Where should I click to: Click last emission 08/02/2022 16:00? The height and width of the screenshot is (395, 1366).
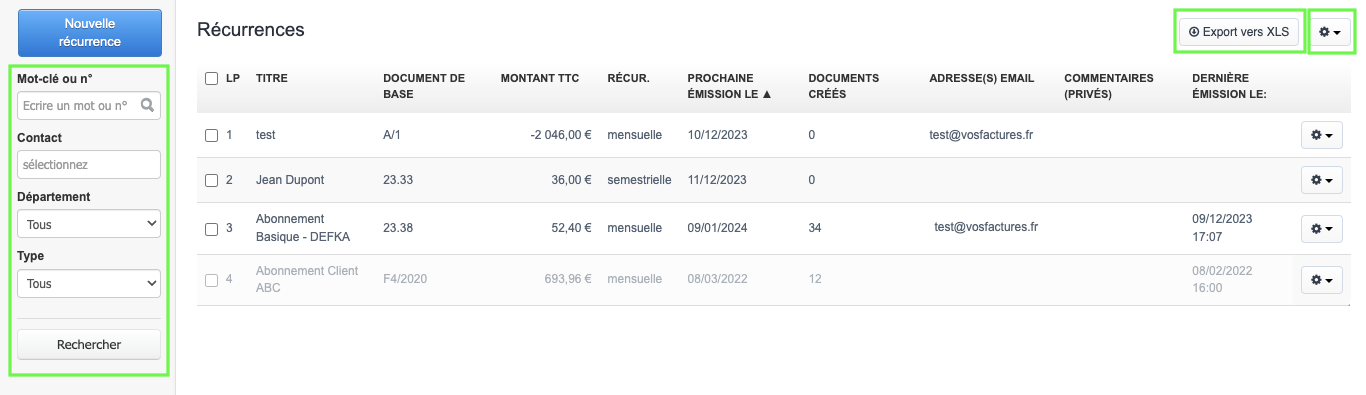(1222, 279)
